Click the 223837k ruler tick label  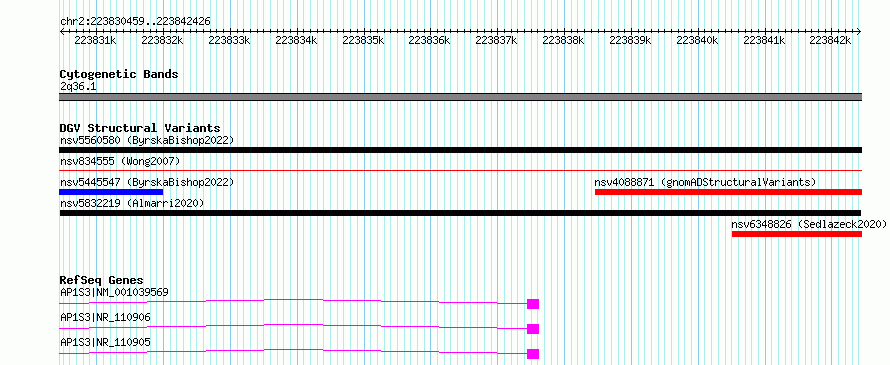coord(497,40)
